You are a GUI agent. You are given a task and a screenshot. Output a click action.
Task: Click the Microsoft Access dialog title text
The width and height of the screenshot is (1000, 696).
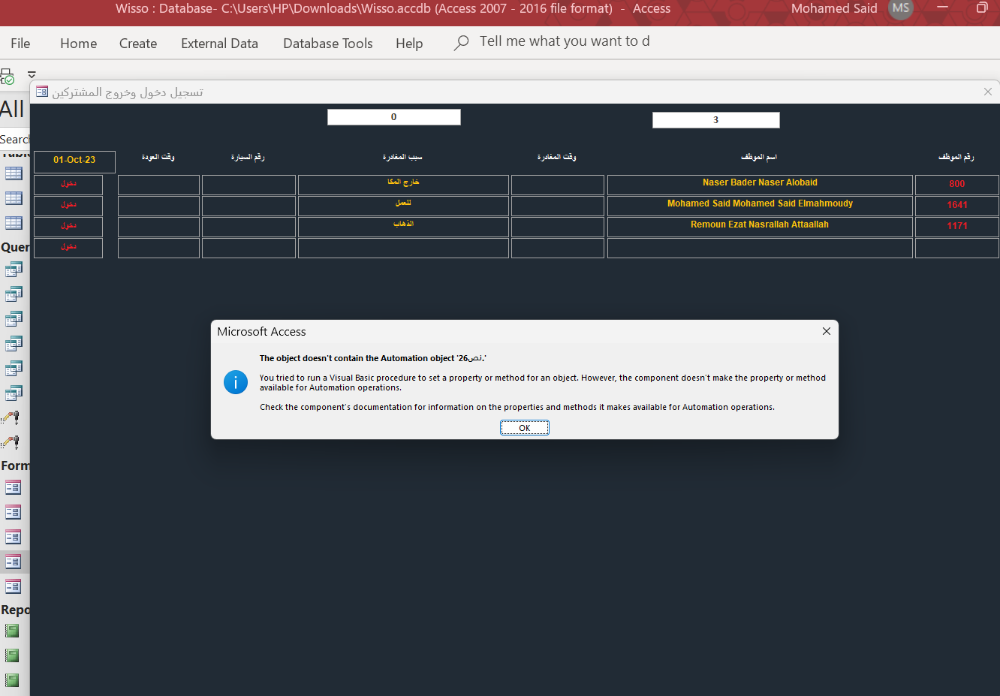pos(261,332)
